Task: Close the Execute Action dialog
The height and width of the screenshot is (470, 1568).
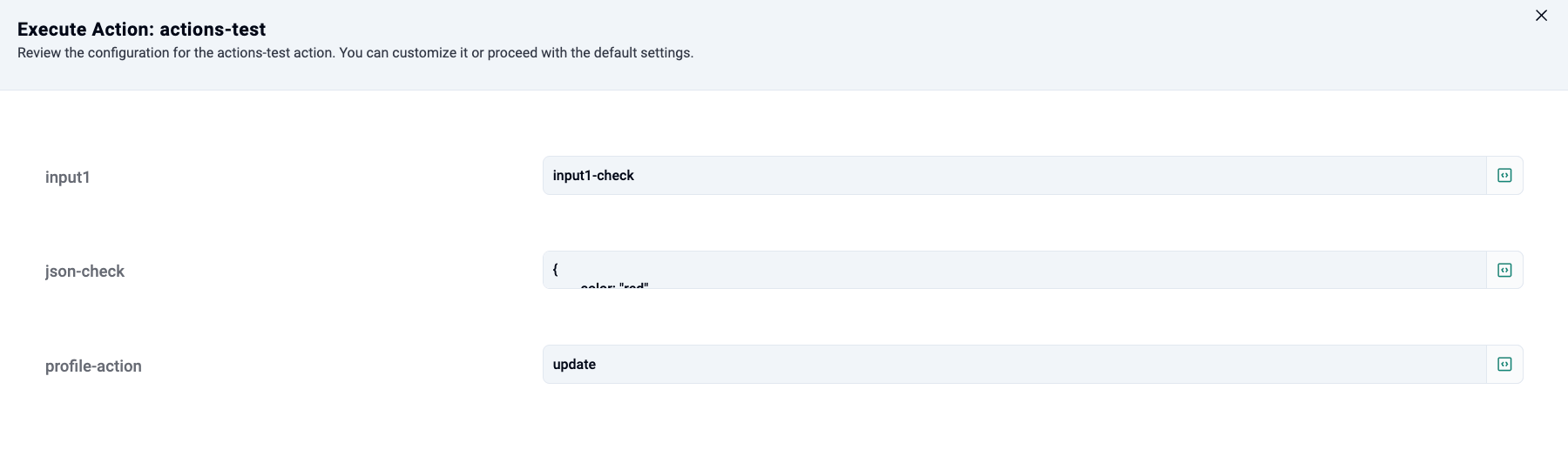Action: pos(1541,16)
